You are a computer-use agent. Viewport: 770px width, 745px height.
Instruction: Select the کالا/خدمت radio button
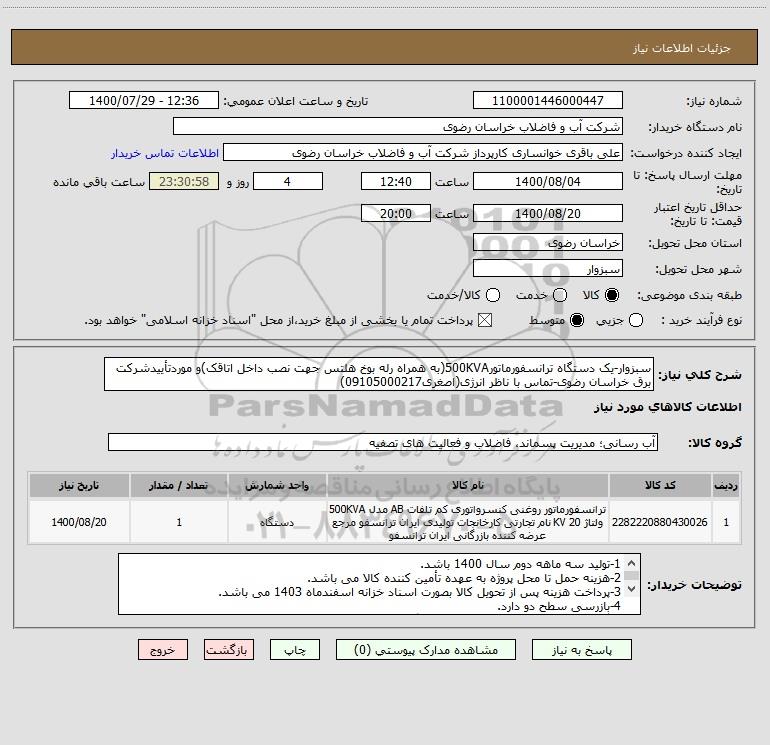(493, 295)
